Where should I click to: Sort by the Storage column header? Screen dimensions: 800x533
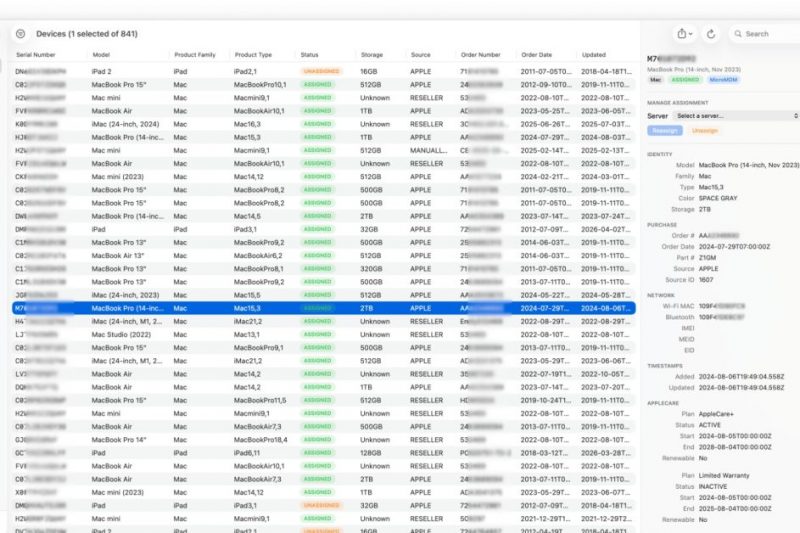pos(371,55)
